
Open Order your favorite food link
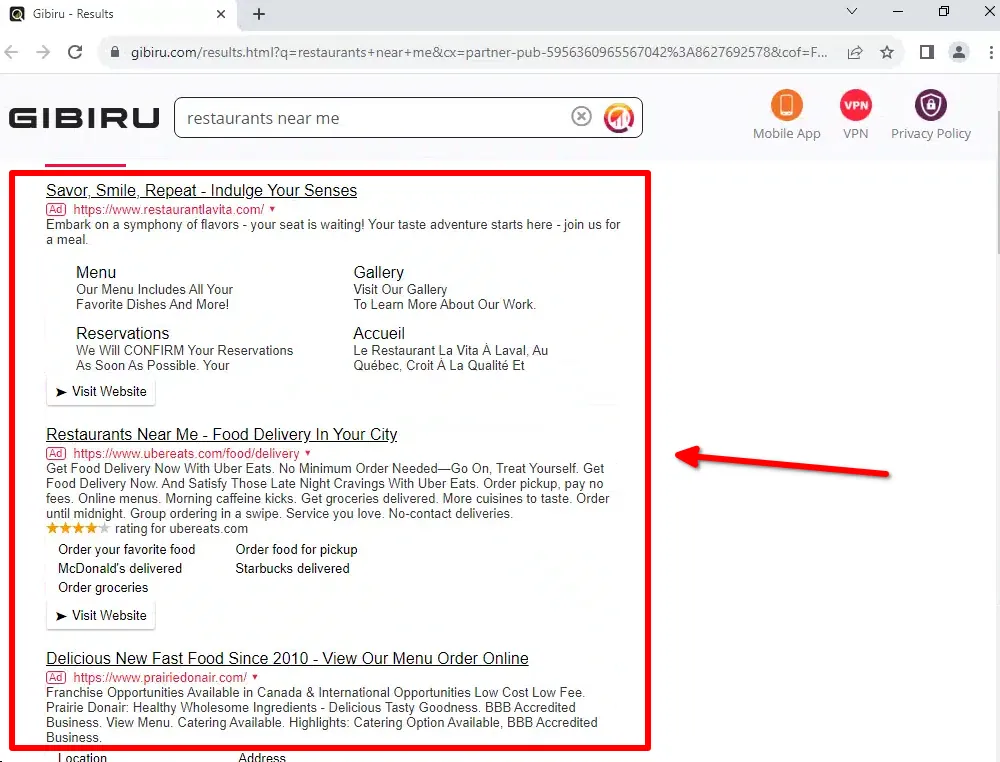[126, 550]
